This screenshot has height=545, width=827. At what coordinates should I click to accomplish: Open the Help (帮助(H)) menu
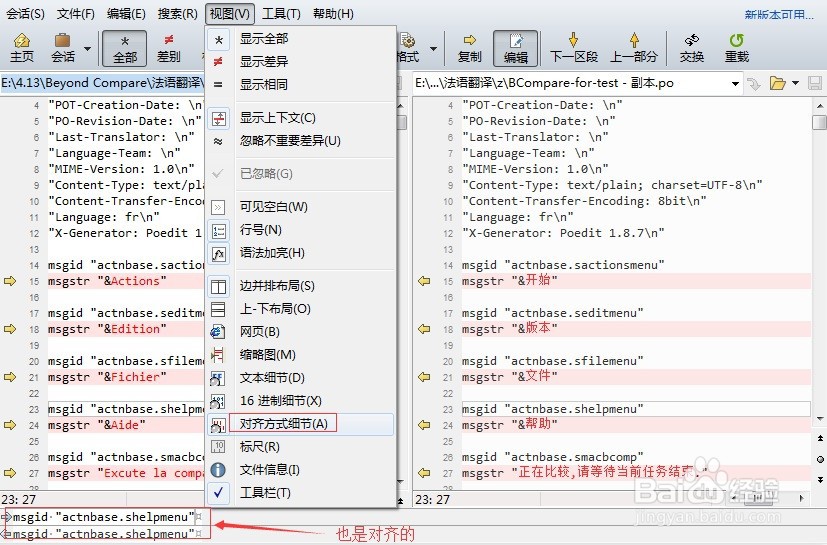[333, 14]
